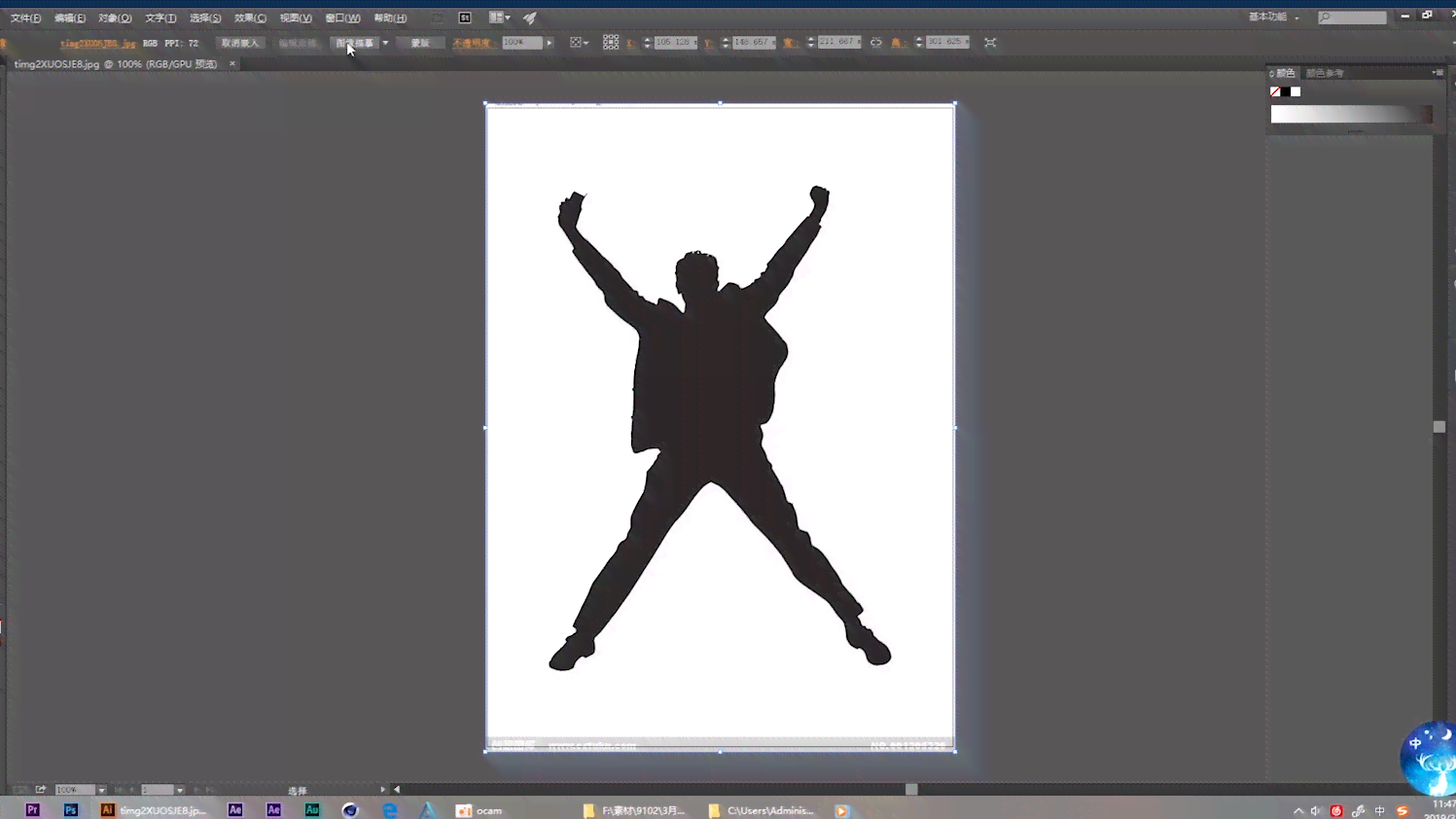Click the horizontal scrollbar thumb at bottom

[x=911, y=790]
